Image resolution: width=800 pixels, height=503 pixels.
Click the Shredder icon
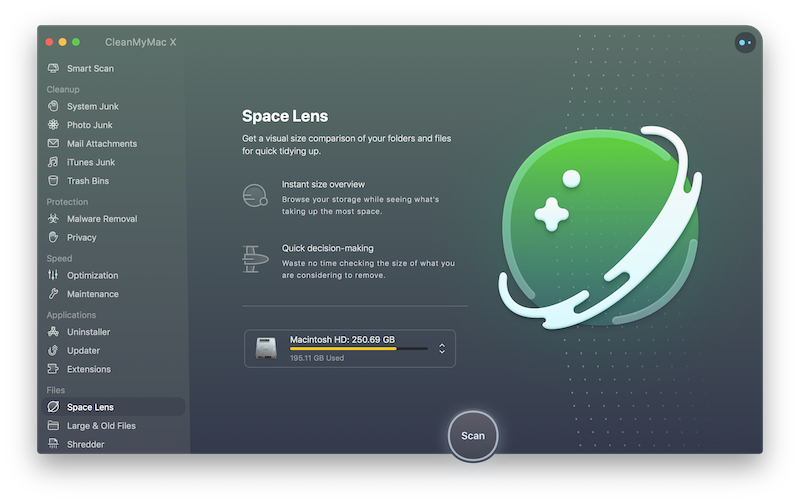(x=53, y=443)
